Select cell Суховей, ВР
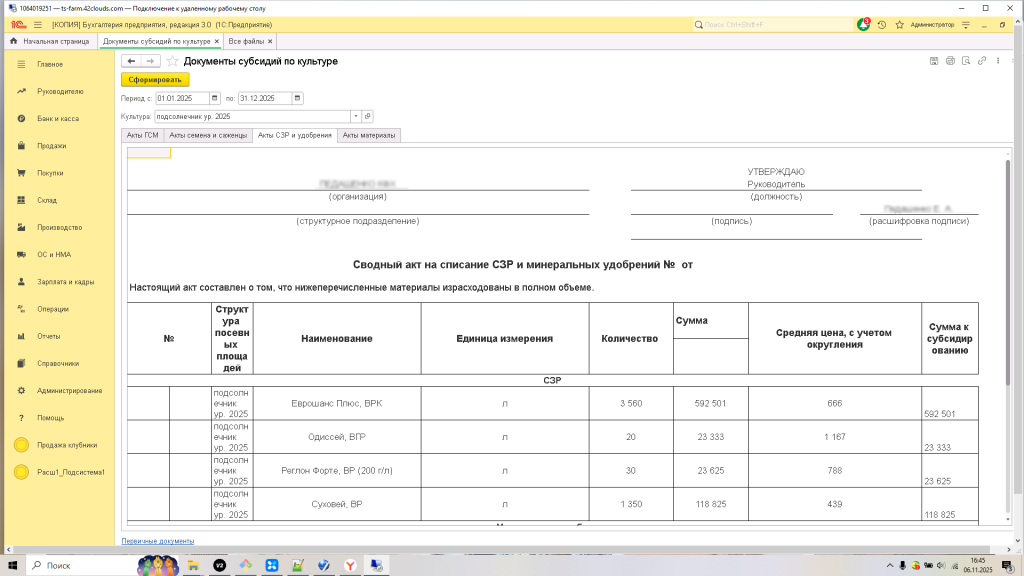The height and width of the screenshot is (576, 1024). pyautogui.click(x=337, y=504)
